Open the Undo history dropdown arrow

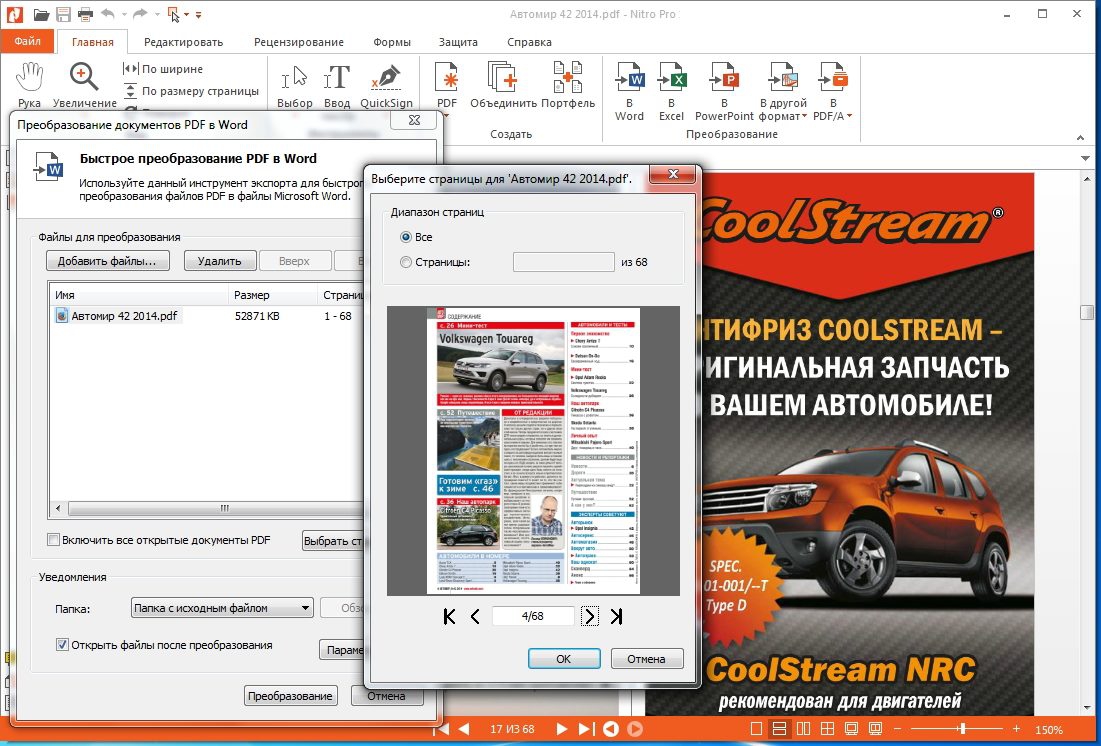tap(124, 15)
